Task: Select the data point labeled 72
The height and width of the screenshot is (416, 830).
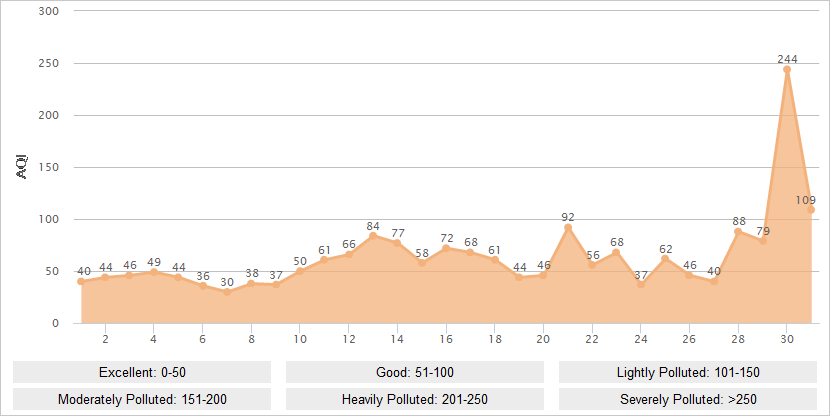Action: pyautogui.click(x=446, y=248)
